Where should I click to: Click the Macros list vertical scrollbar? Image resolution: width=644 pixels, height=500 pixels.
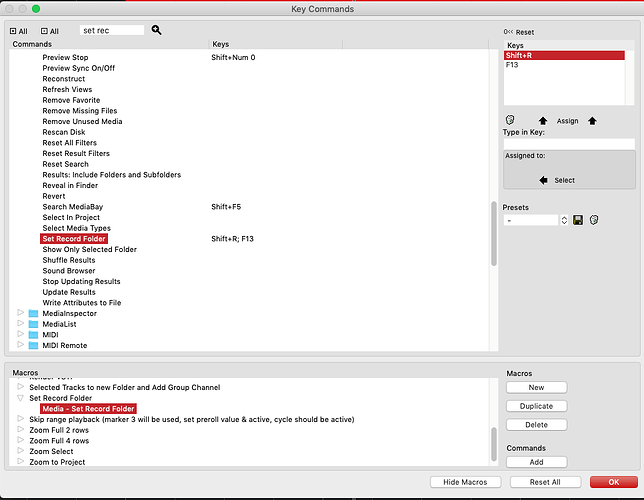[x=494, y=444]
